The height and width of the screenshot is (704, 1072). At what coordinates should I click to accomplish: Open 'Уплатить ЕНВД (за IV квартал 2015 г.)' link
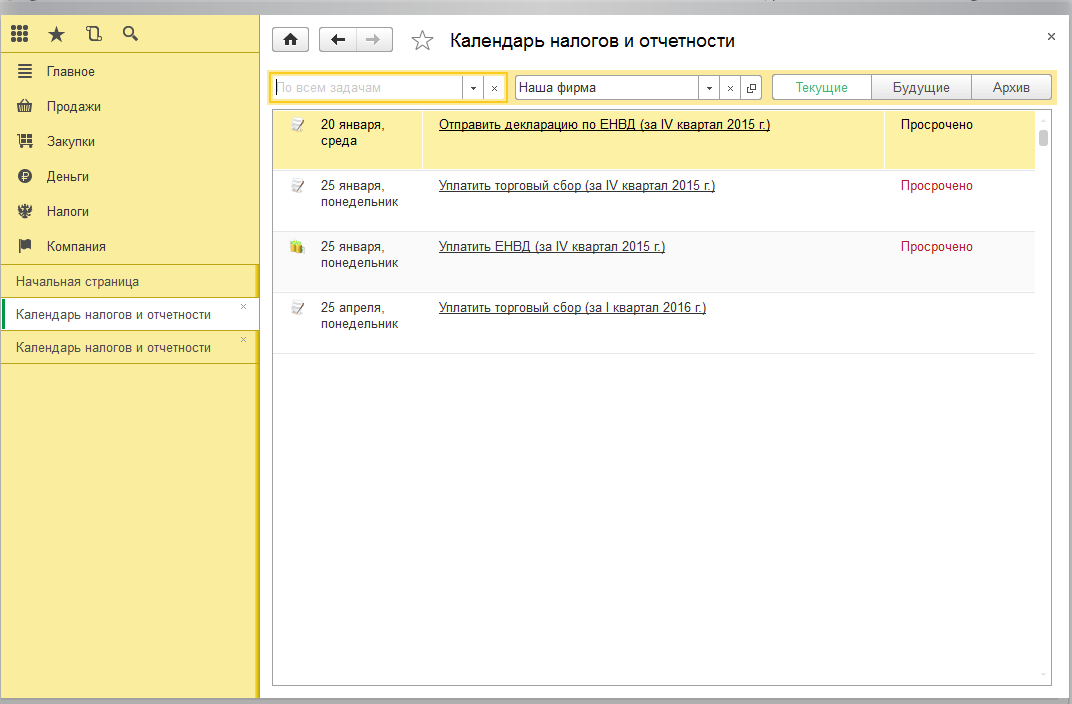coord(551,247)
